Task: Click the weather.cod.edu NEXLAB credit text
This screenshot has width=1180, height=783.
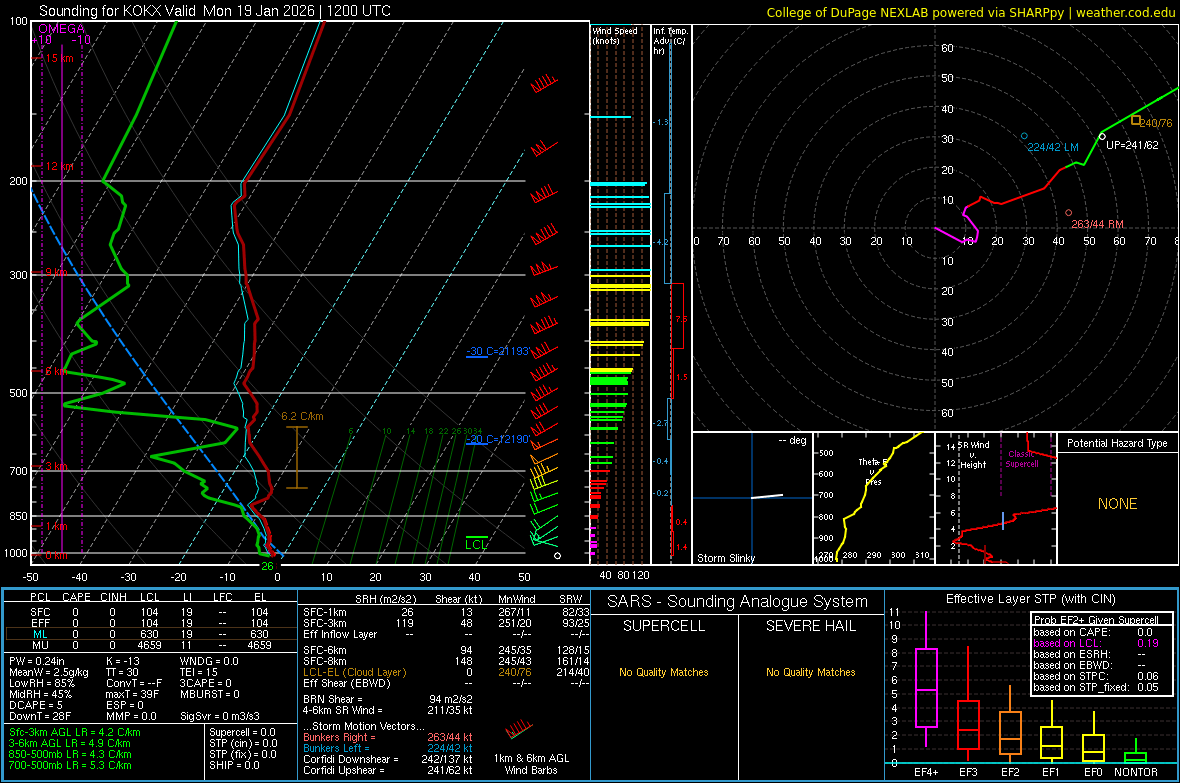Action: pos(970,13)
